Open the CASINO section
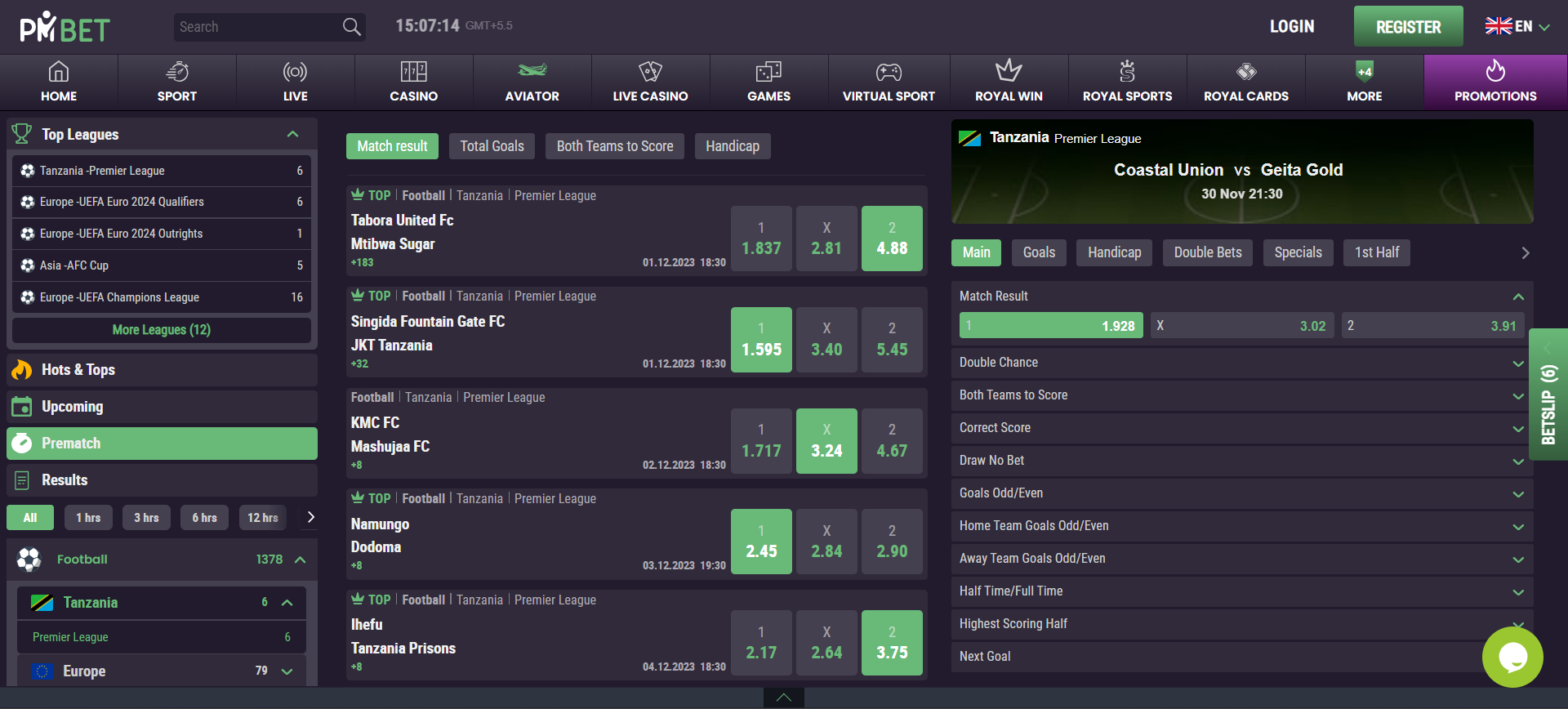The image size is (1568, 709). point(413,82)
